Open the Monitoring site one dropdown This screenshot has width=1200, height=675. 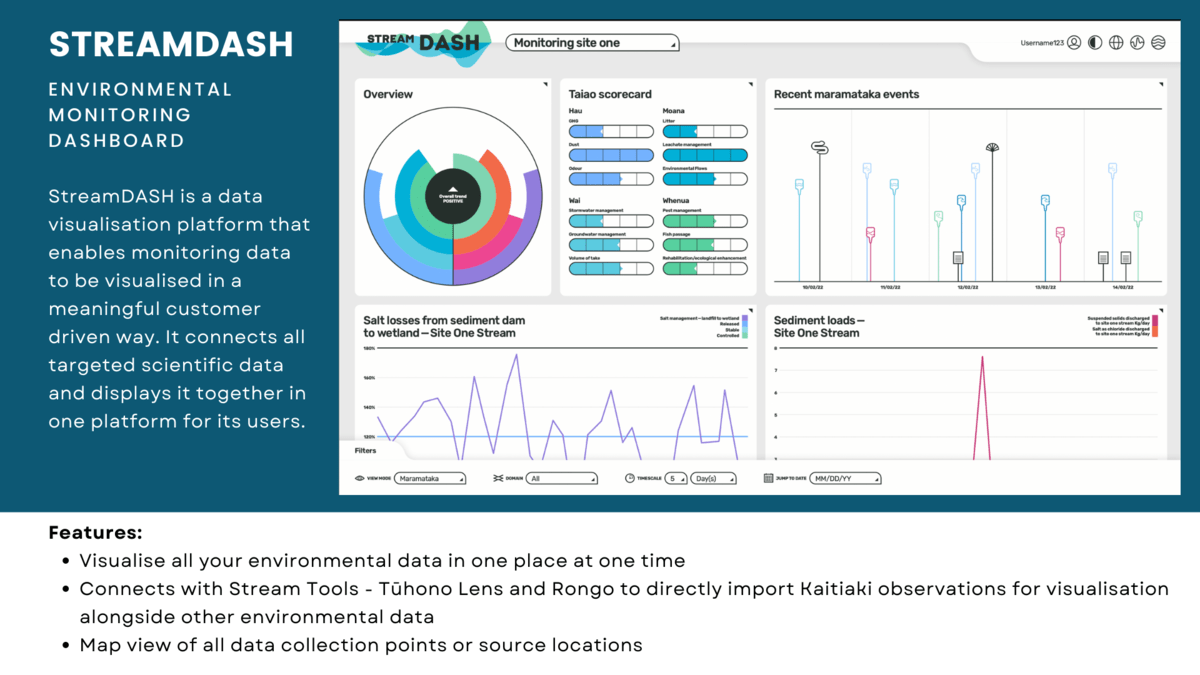(593, 43)
